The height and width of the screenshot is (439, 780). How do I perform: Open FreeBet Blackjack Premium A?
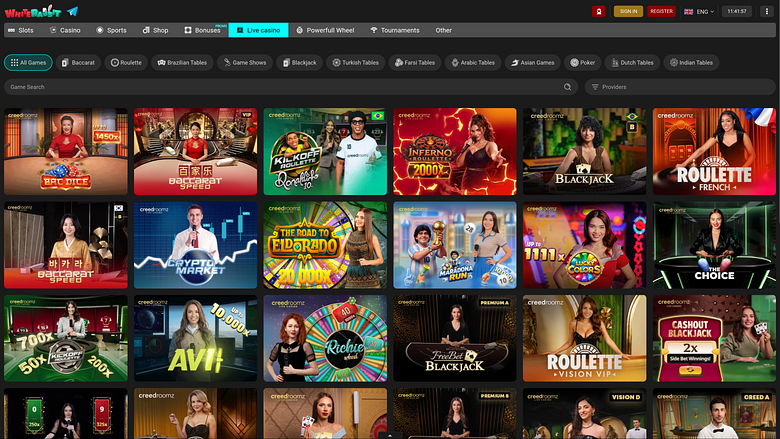[x=455, y=339]
